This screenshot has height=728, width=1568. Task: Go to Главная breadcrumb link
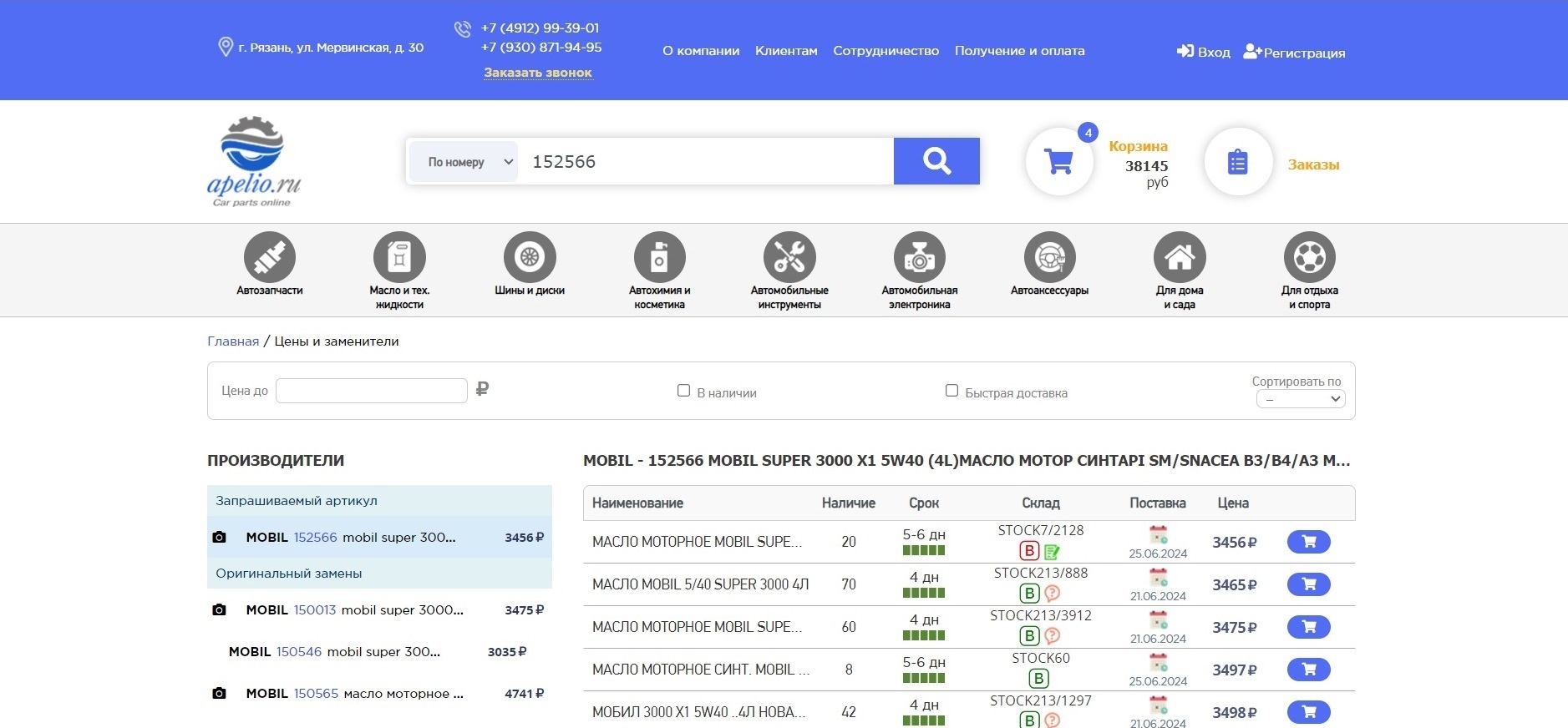click(233, 341)
